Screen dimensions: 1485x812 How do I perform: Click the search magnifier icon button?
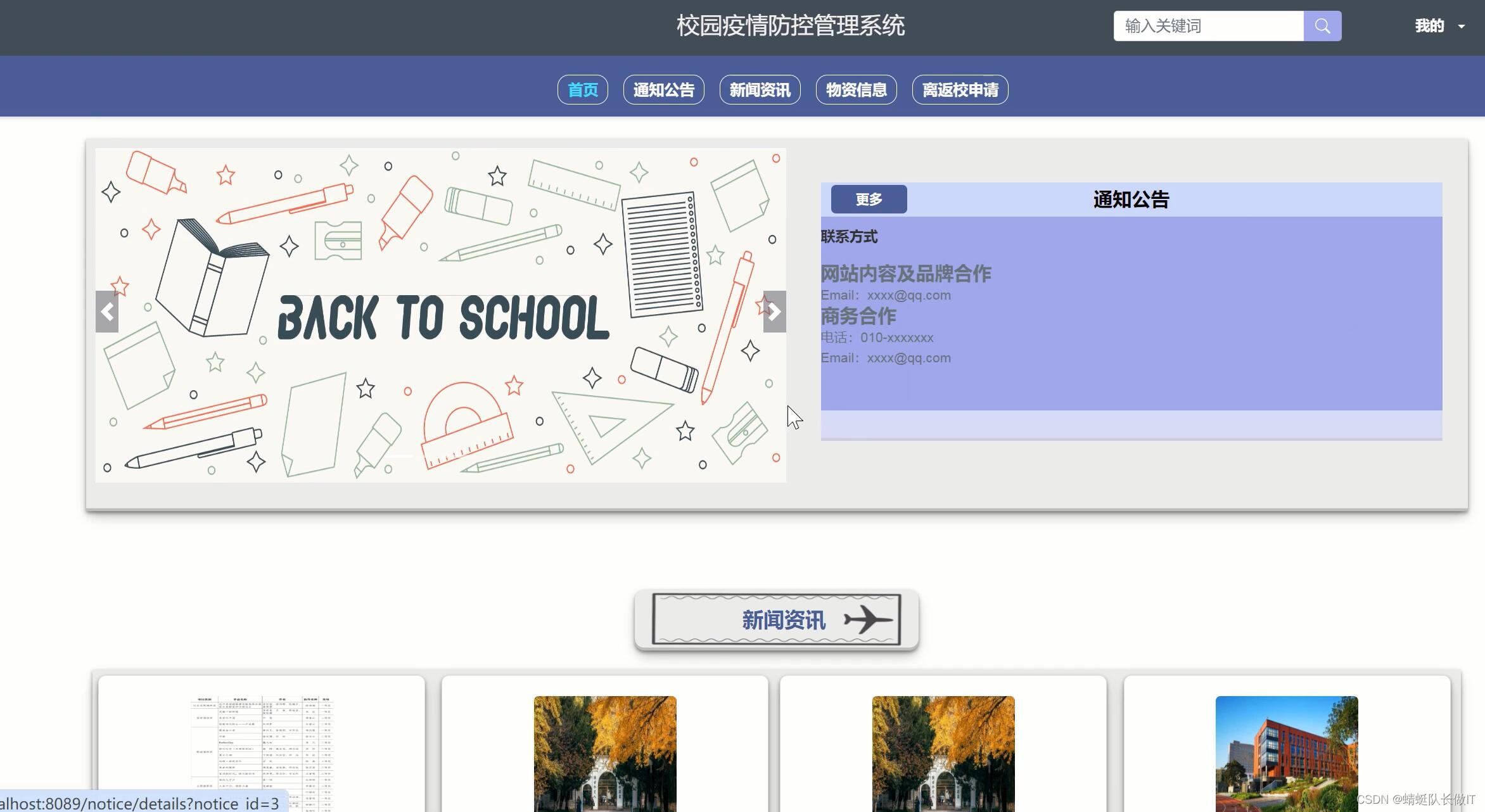1322,26
